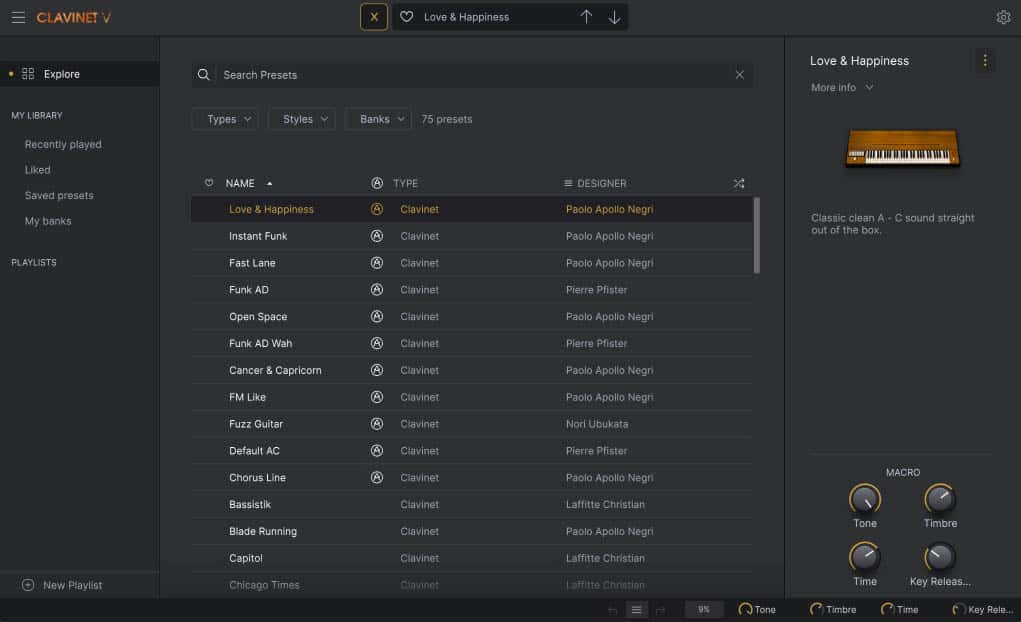Open the Banks filter dropdown

378,119
